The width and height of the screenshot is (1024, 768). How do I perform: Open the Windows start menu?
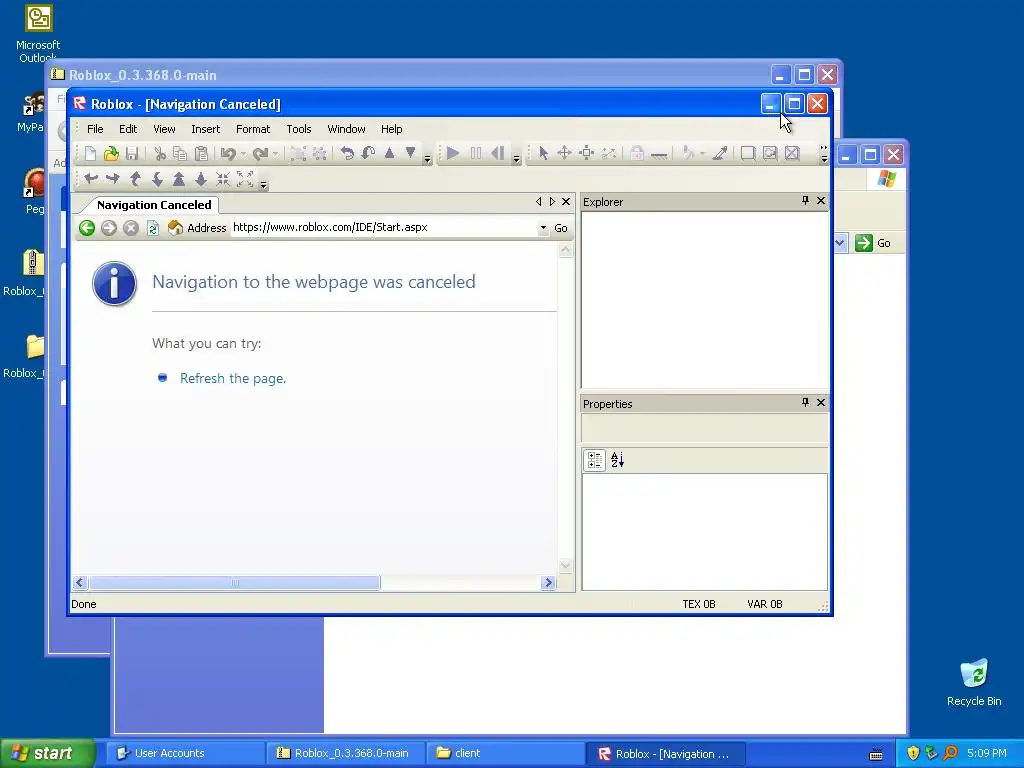(47, 753)
